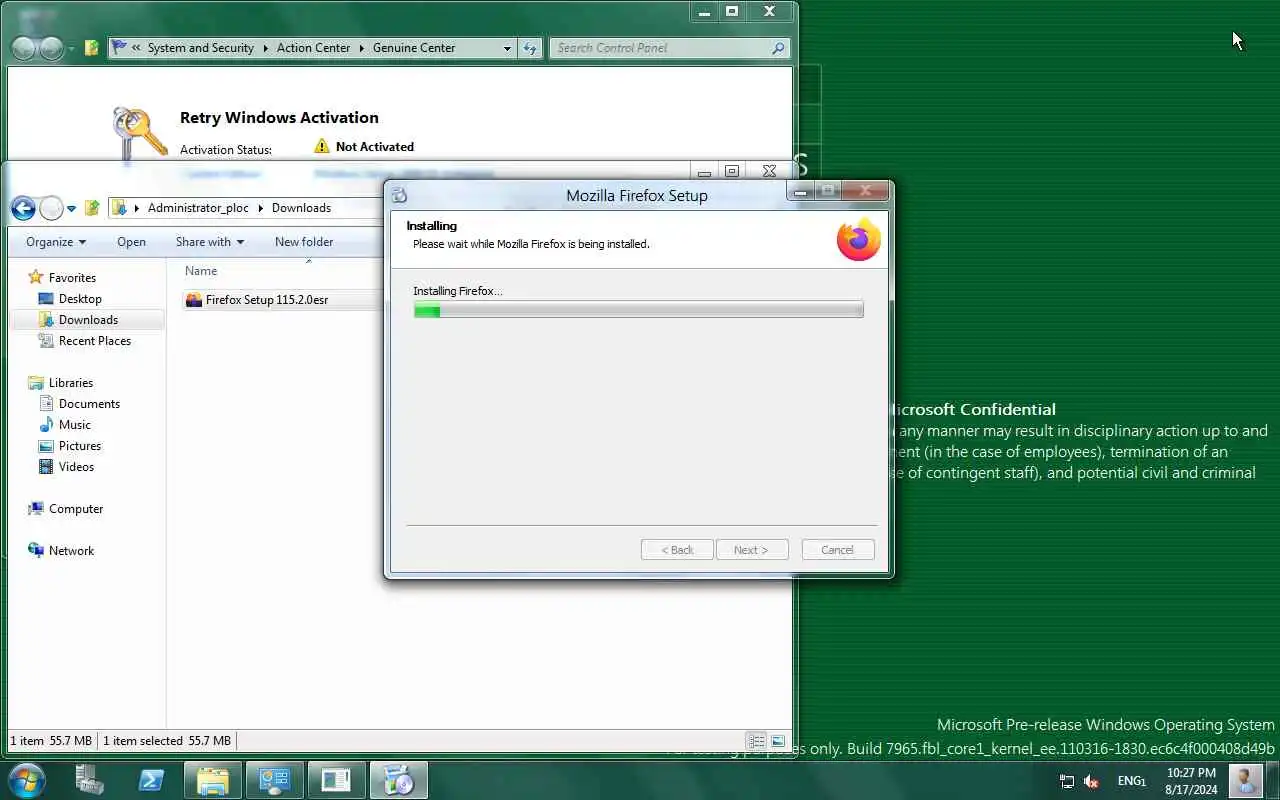
Task: Click Action Center breadcrumb
Action: [x=313, y=48]
